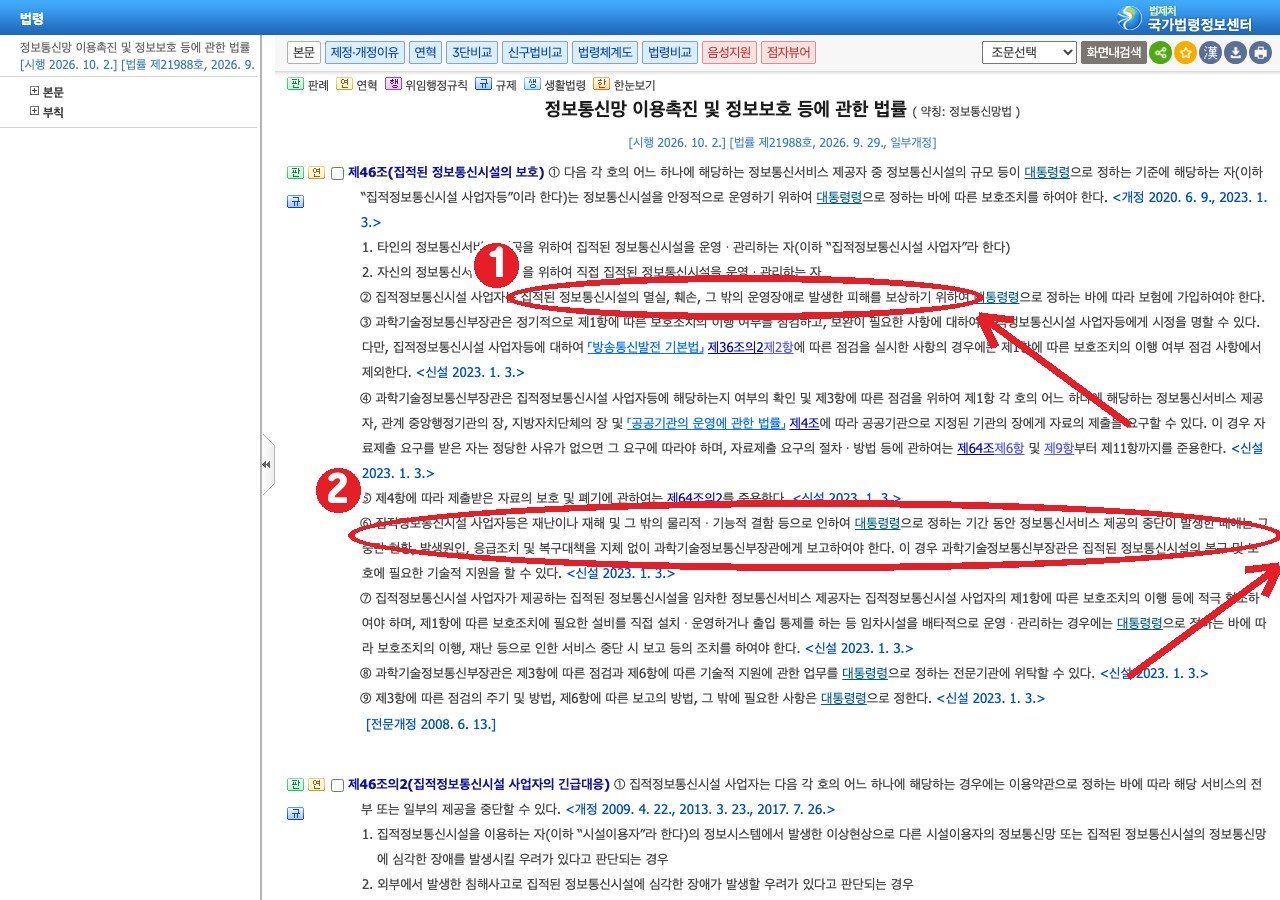The height and width of the screenshot is (900, 1280).
Task: Follow the 제64조의2 link
Action: coord(695,498)
